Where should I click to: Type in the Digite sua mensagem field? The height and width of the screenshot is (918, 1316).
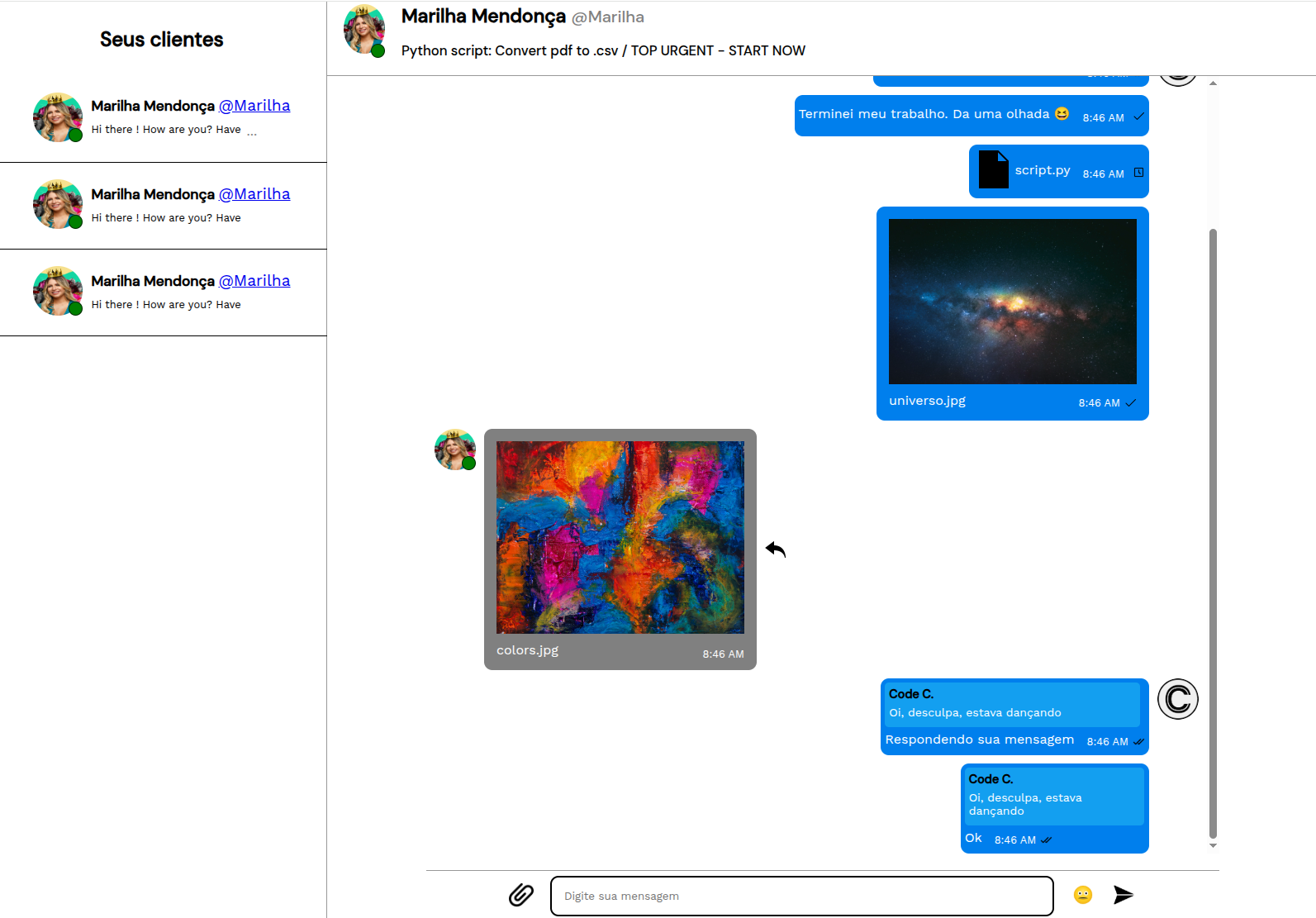pyautogui.click(x=801, y=896)
